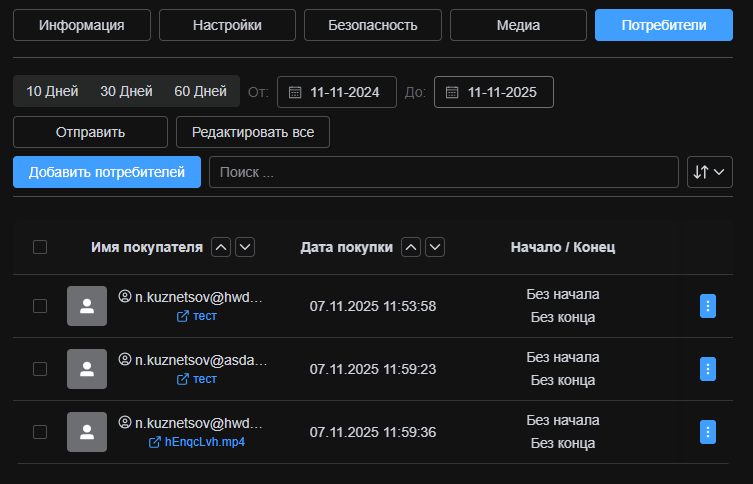
Task: Tick the select-all checkbox in table header
Action: pyautogui.click(x=40, y=247)
